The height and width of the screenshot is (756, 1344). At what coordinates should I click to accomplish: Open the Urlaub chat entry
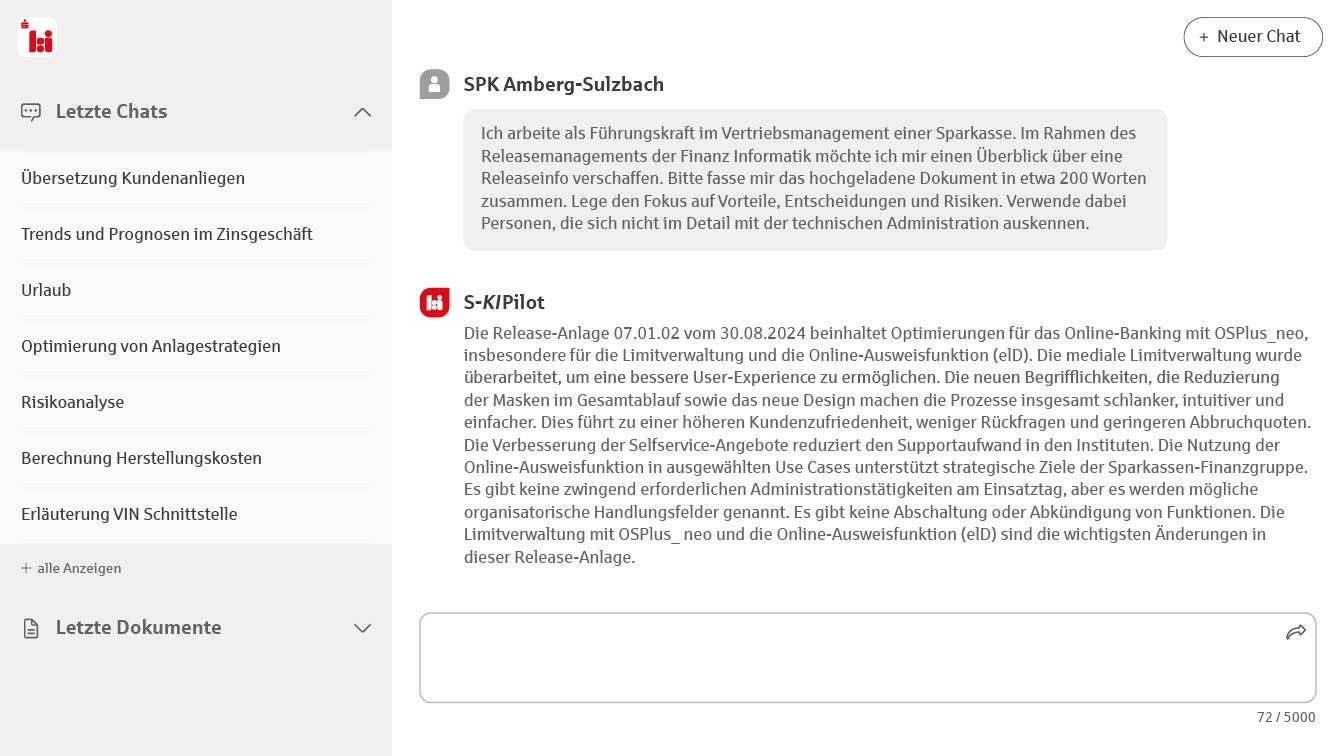[46, 290]
